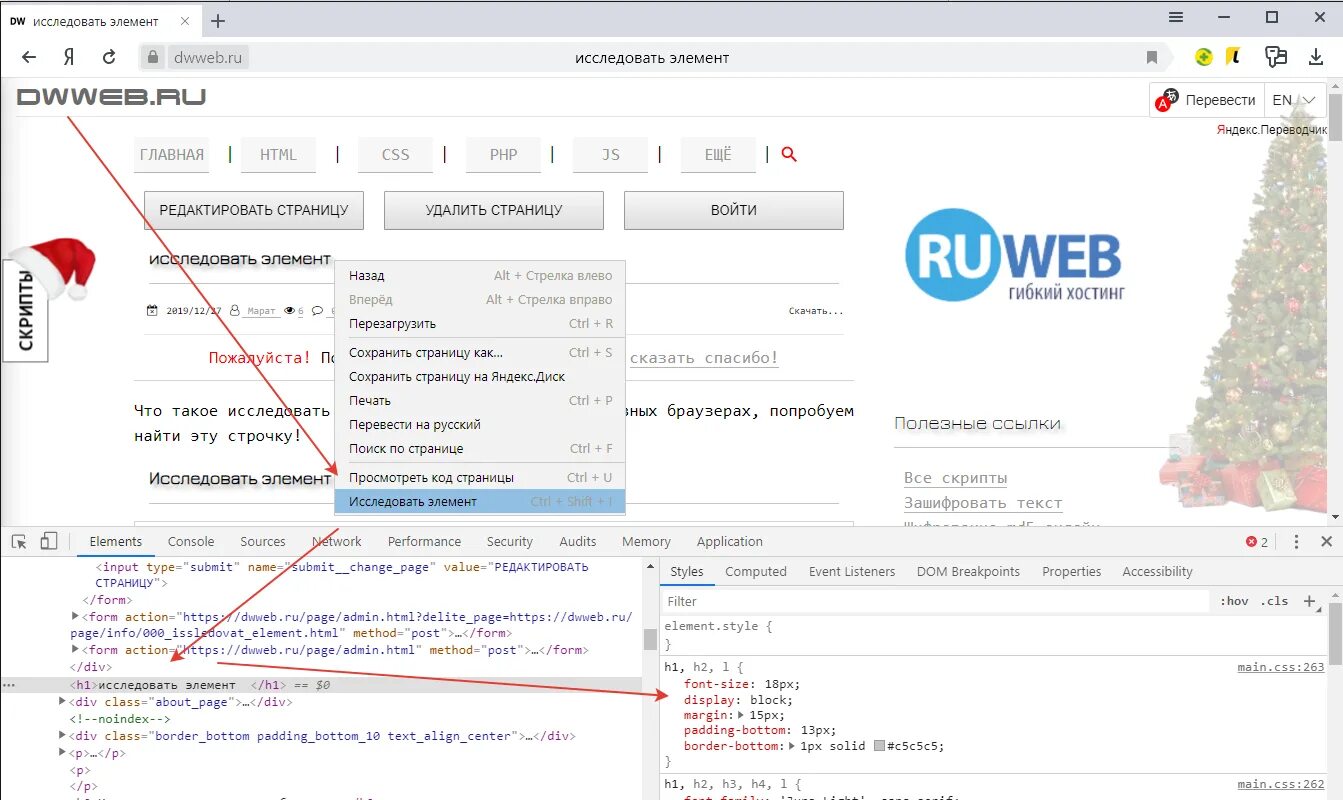Open the Yandex home button
Screen dimensions: 1343x800
[69, 57]
